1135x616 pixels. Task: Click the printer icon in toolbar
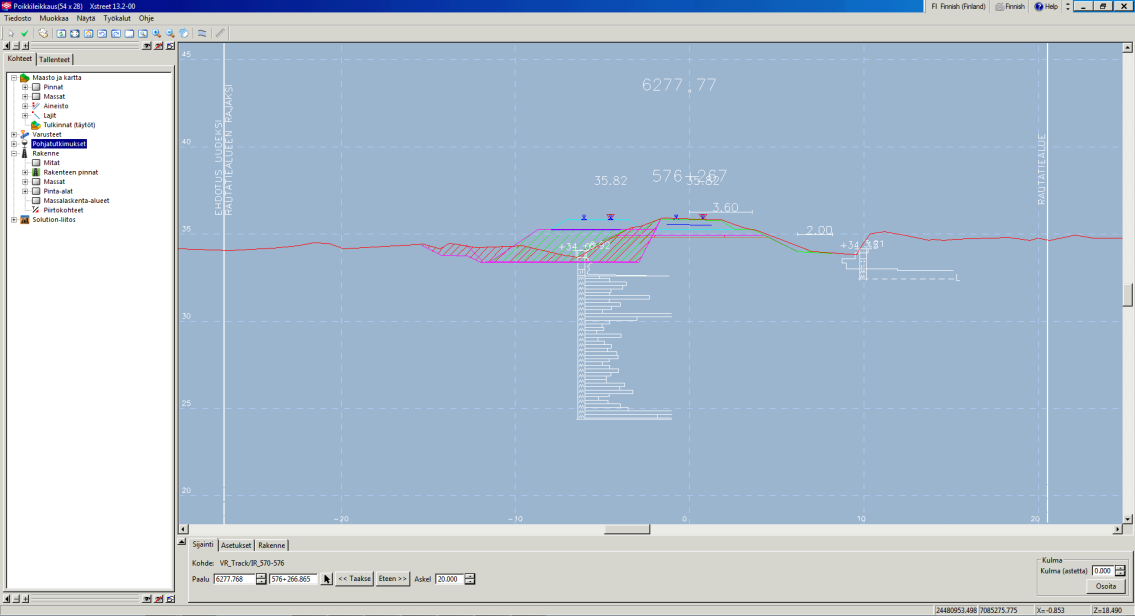click(x=43, y=33)
